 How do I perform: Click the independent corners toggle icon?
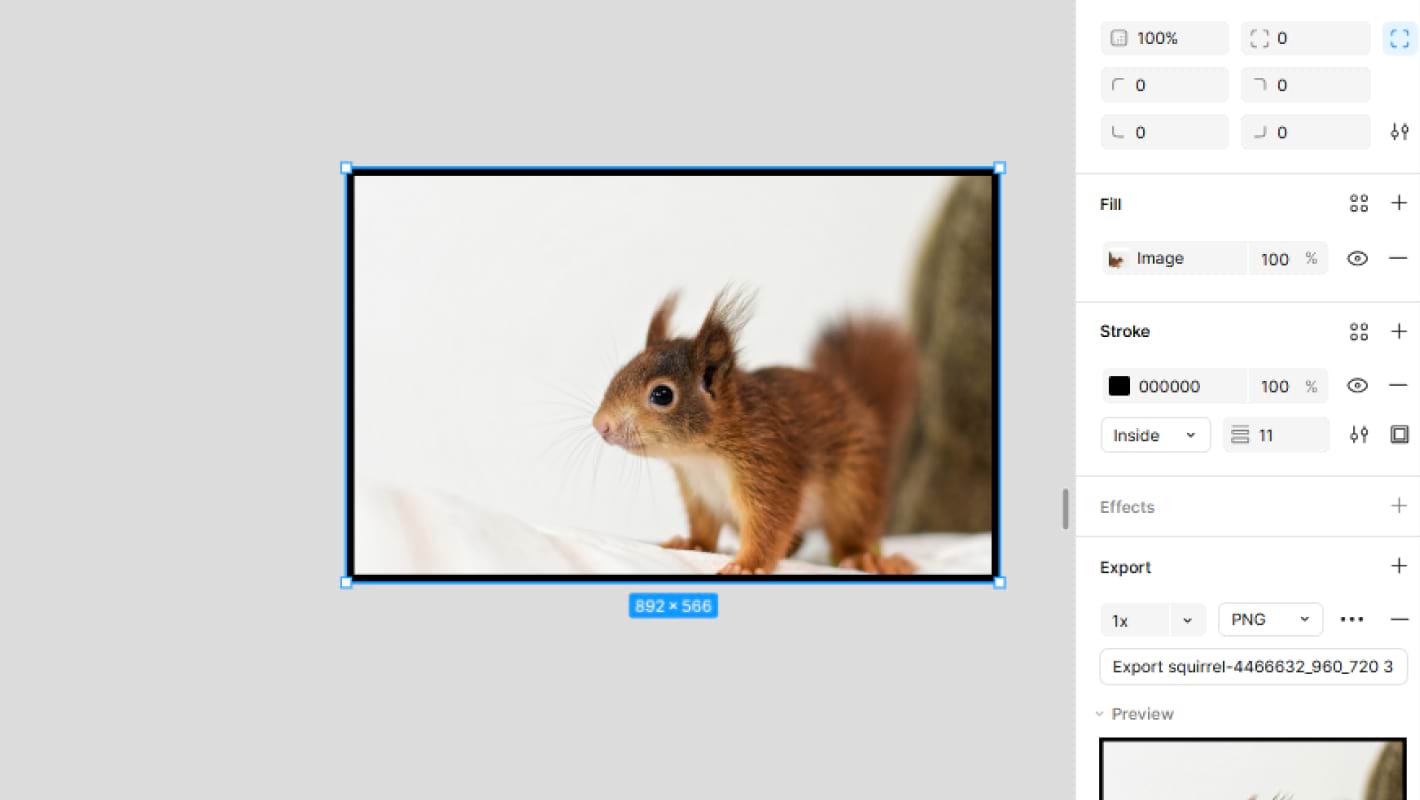click(x=1399, y=38)
